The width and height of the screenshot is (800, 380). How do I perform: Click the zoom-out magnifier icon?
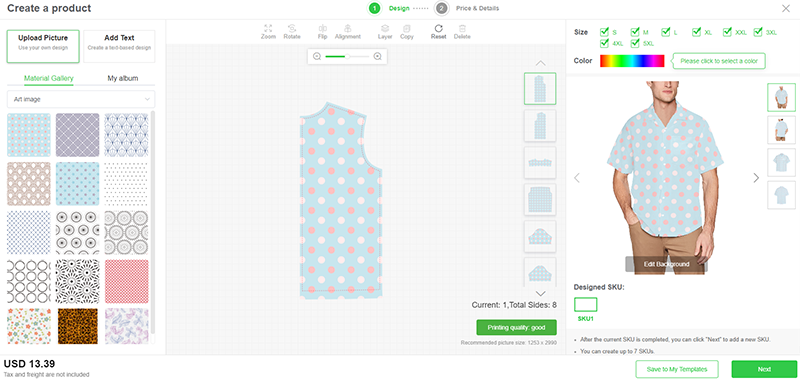(x=317, y=57)
